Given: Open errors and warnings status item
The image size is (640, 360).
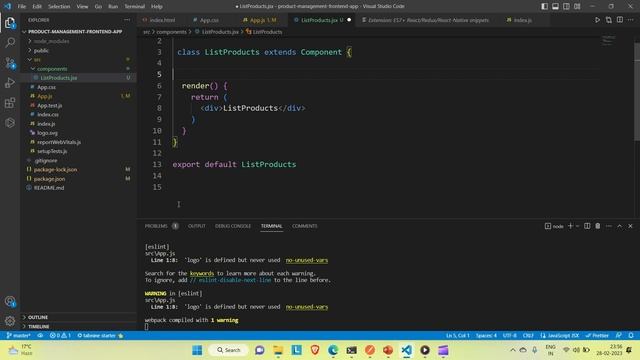Looking at the screenshot, I should (60, 336).
